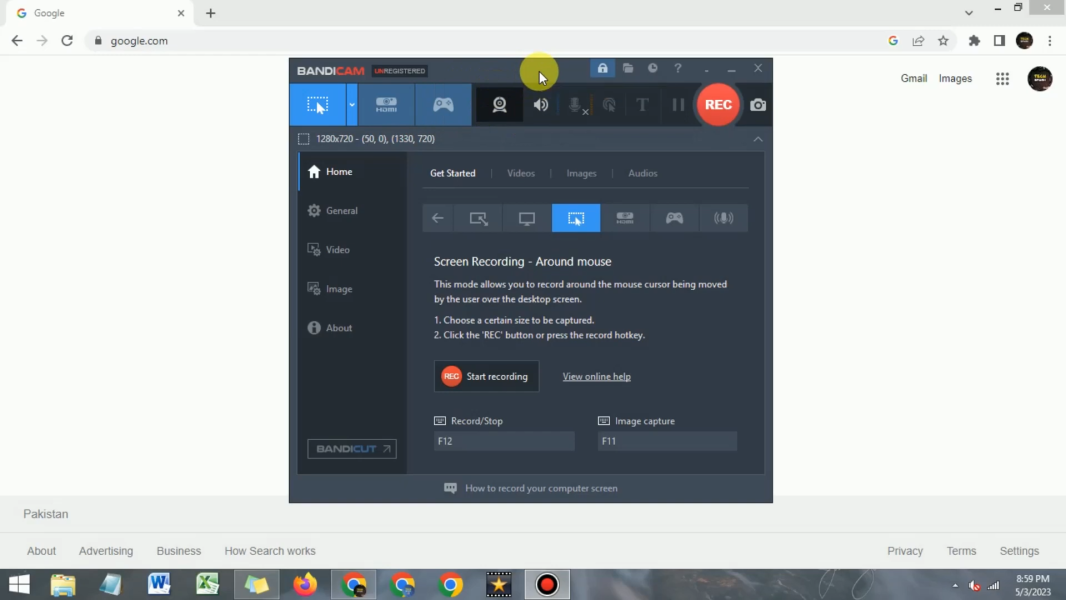Click the lock icon in Bandicam title bar
Viewport: 1066px width, 600px height.
pos(602,68)
